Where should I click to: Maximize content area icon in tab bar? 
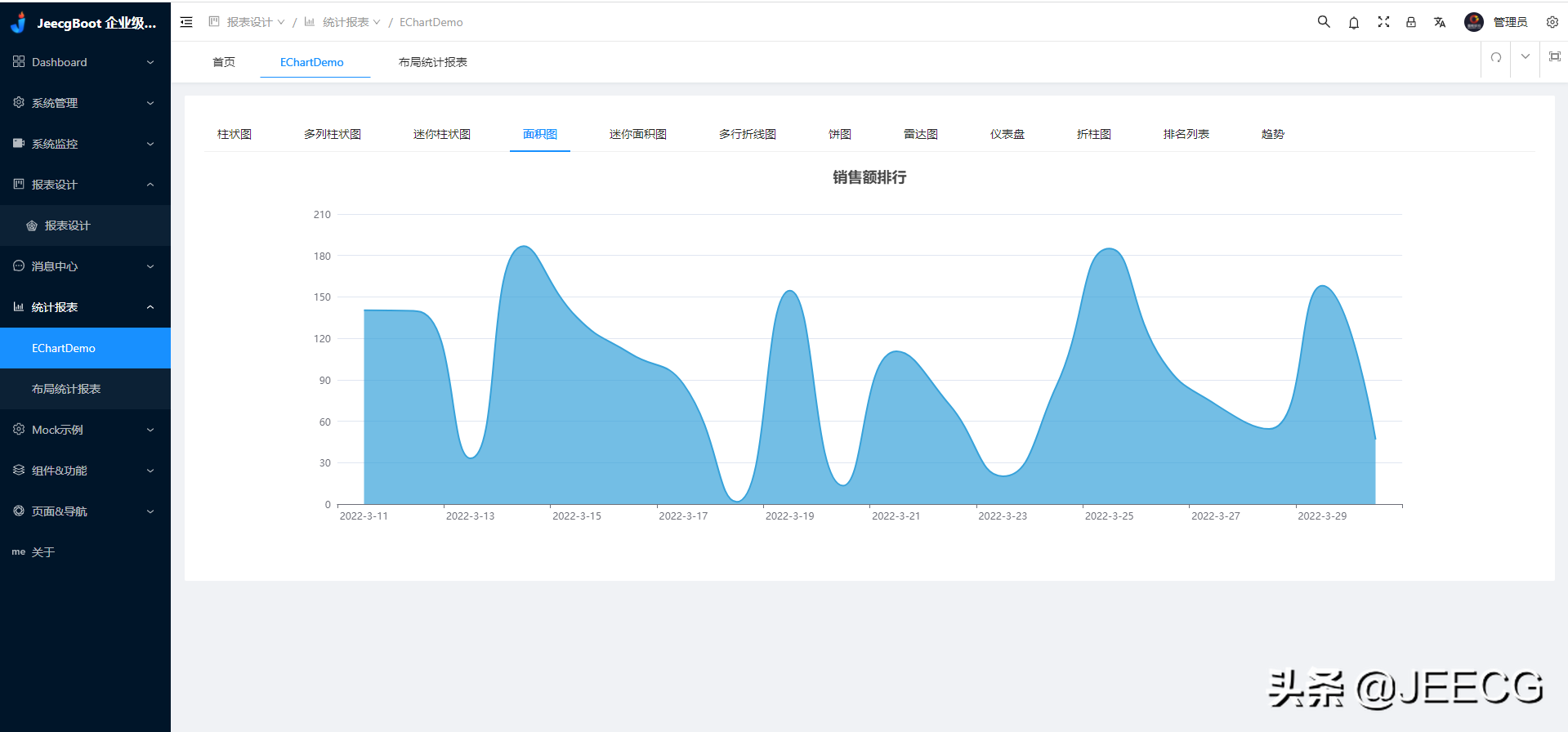click(x=1554, y=57)
